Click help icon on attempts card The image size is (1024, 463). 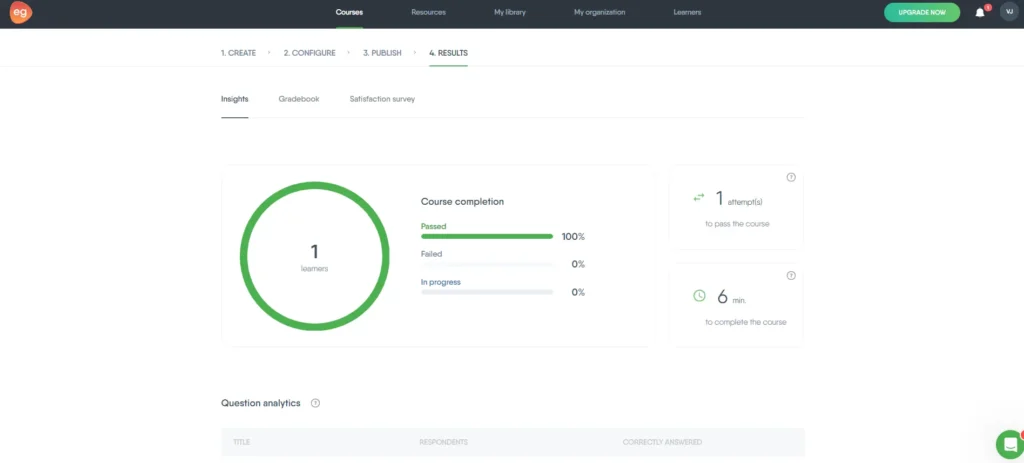click(791, 177)
